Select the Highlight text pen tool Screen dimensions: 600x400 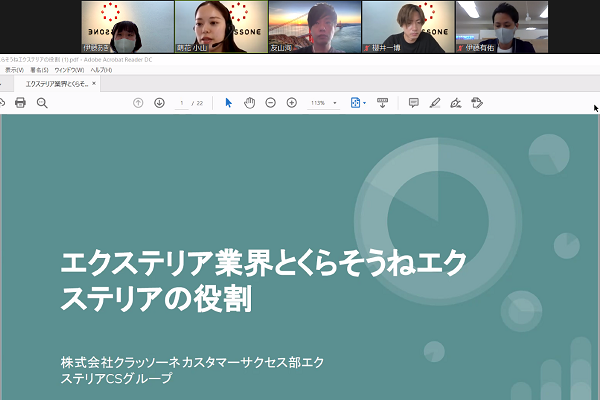point(435,103)
